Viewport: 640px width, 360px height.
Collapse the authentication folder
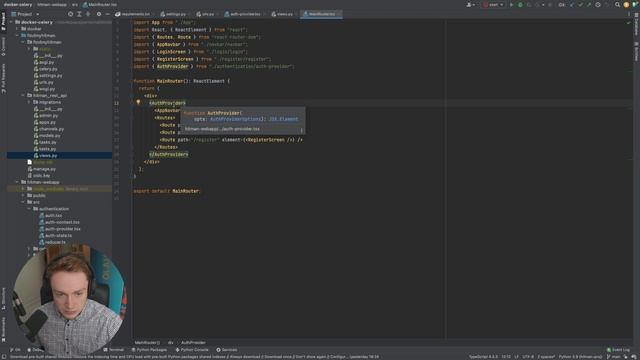pyautogui.click(x=29, y=209)
